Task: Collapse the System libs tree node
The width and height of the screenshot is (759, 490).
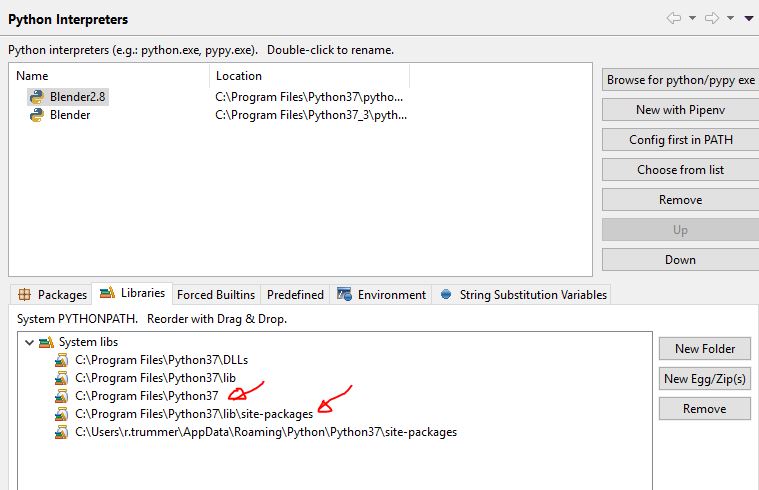Action: coord(29,342)
